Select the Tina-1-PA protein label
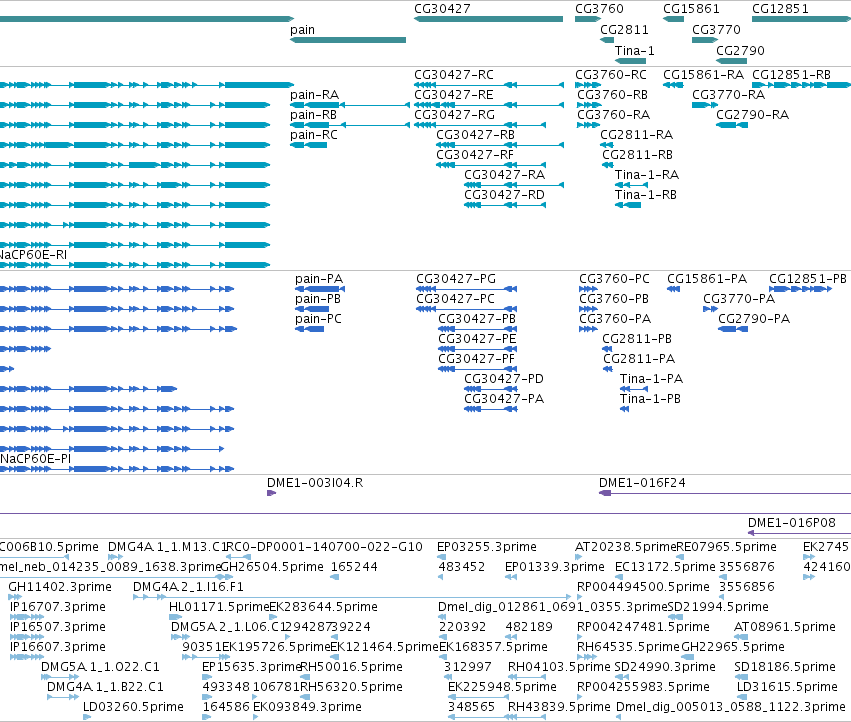Image resolution: width=851 pixels, height=722 pixels. [651, 379]
